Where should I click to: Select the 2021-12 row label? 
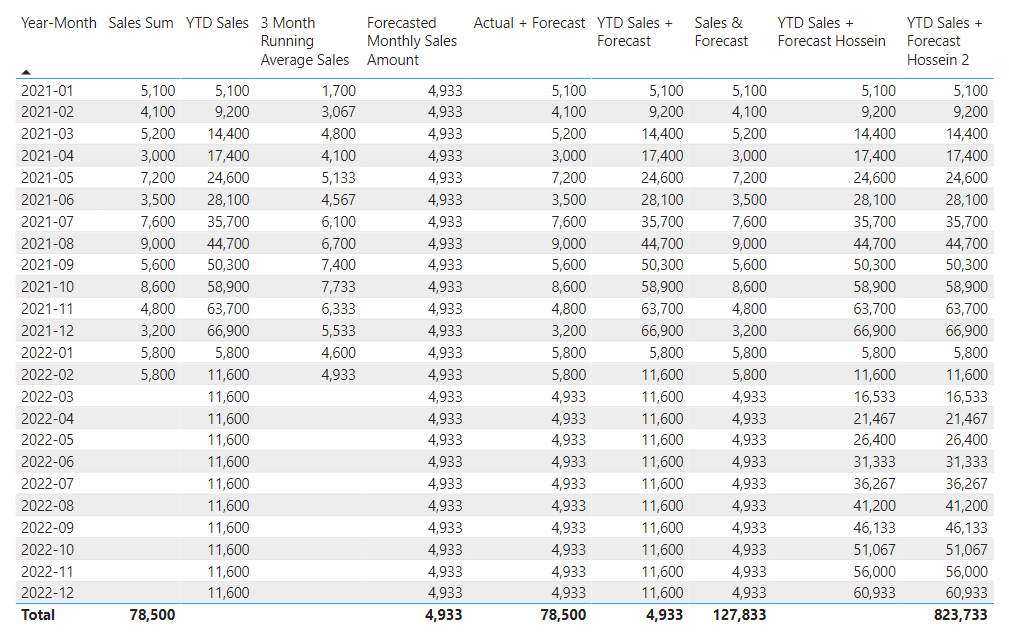[x=48, y=330]
